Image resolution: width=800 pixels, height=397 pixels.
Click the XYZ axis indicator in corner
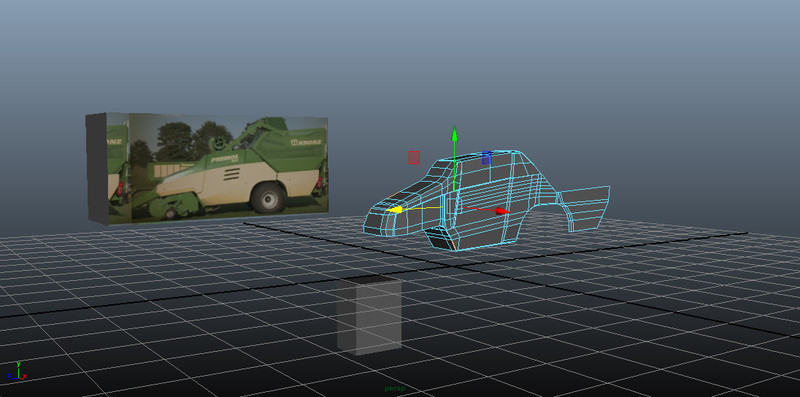pyautogui.click(x=17, y=371)
